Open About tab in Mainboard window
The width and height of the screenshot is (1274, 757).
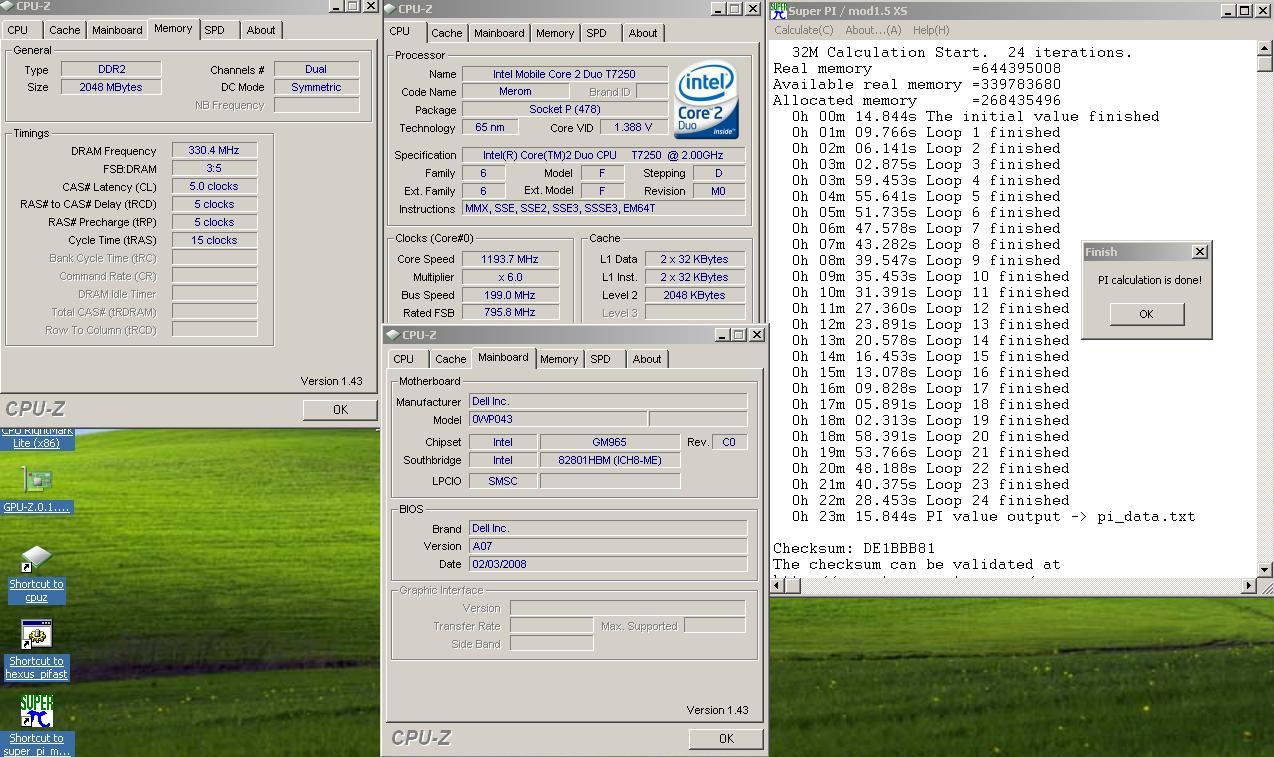click(x=647, y=359)
